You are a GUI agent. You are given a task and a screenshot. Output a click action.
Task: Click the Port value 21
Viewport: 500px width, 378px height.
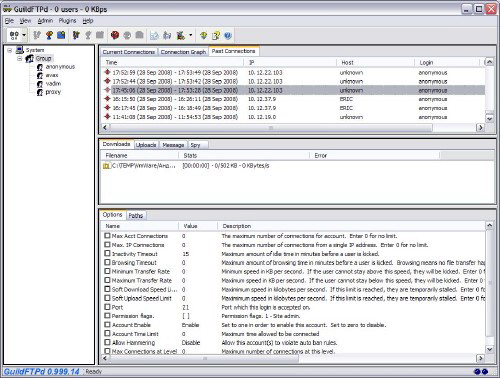[x=186, y=307]
